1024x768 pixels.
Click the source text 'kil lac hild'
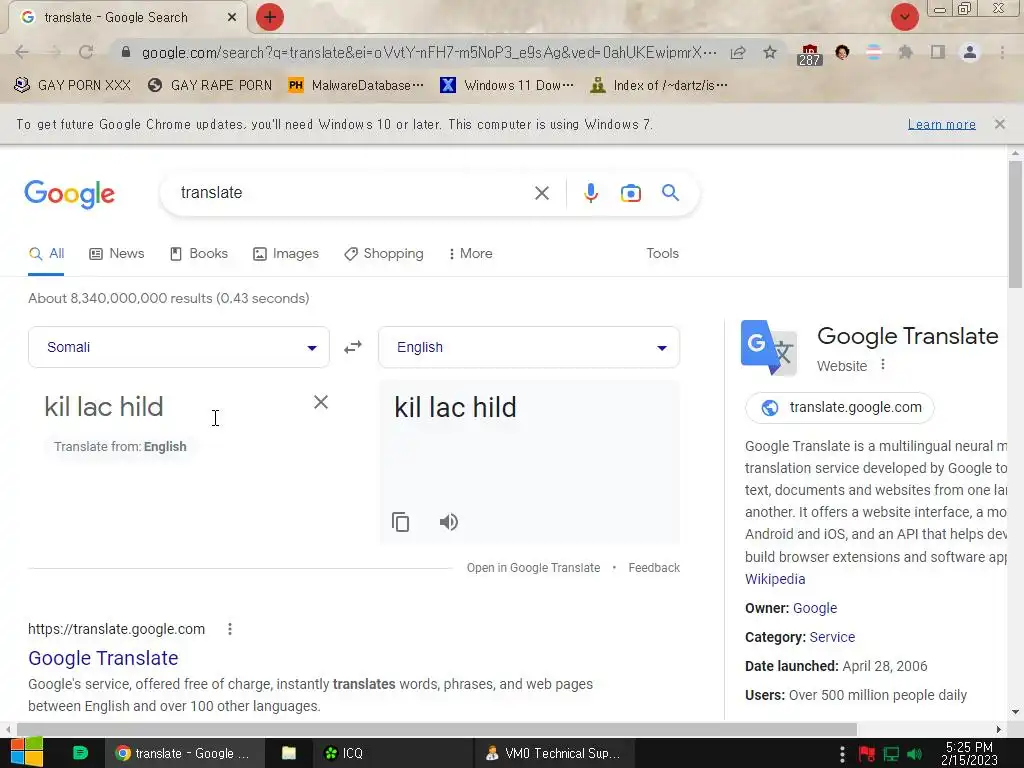(x=104, y=407)
